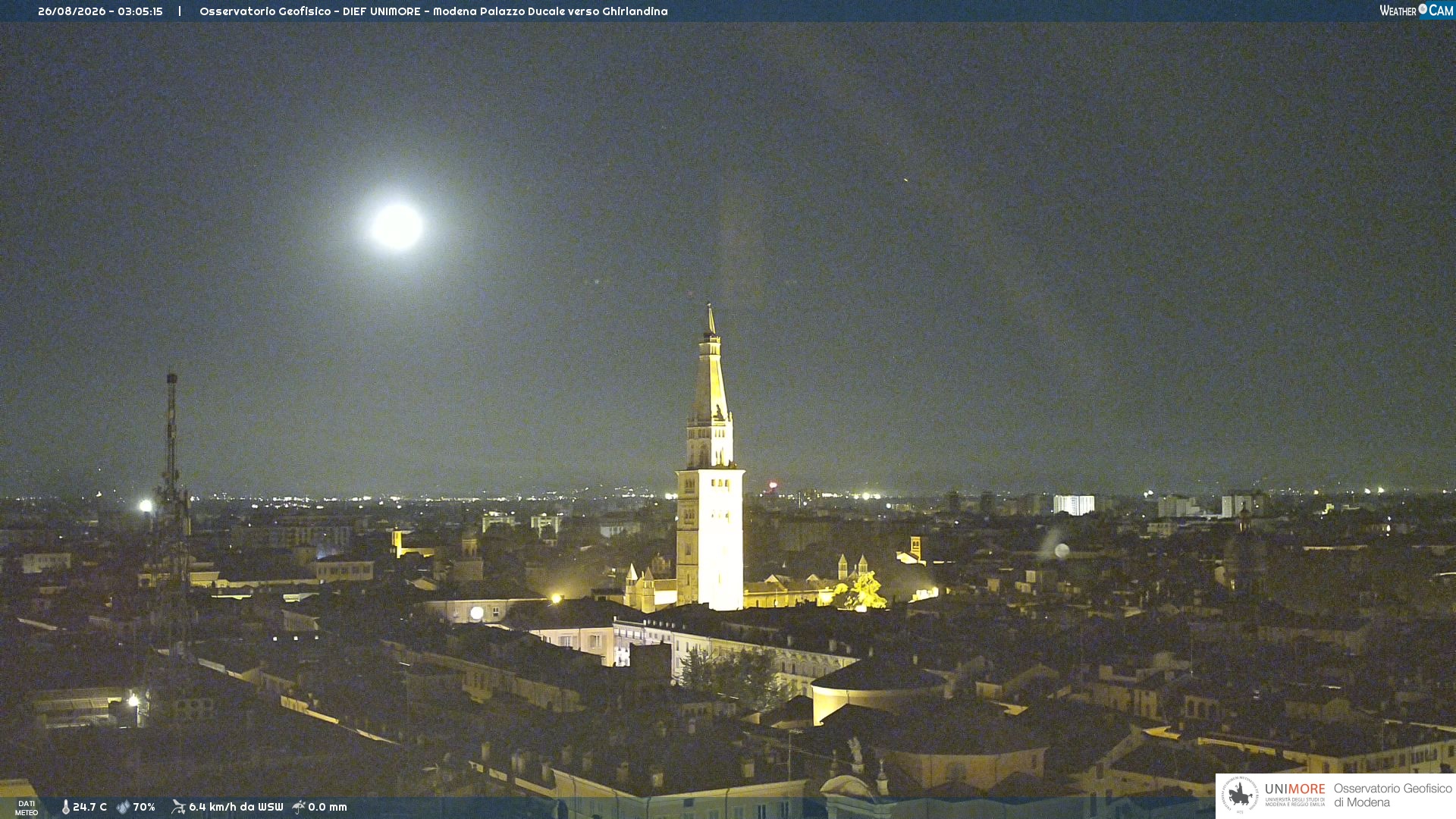Click the UNIMORE wordmark text
1456x819 pixels.
click(1295, 789)
